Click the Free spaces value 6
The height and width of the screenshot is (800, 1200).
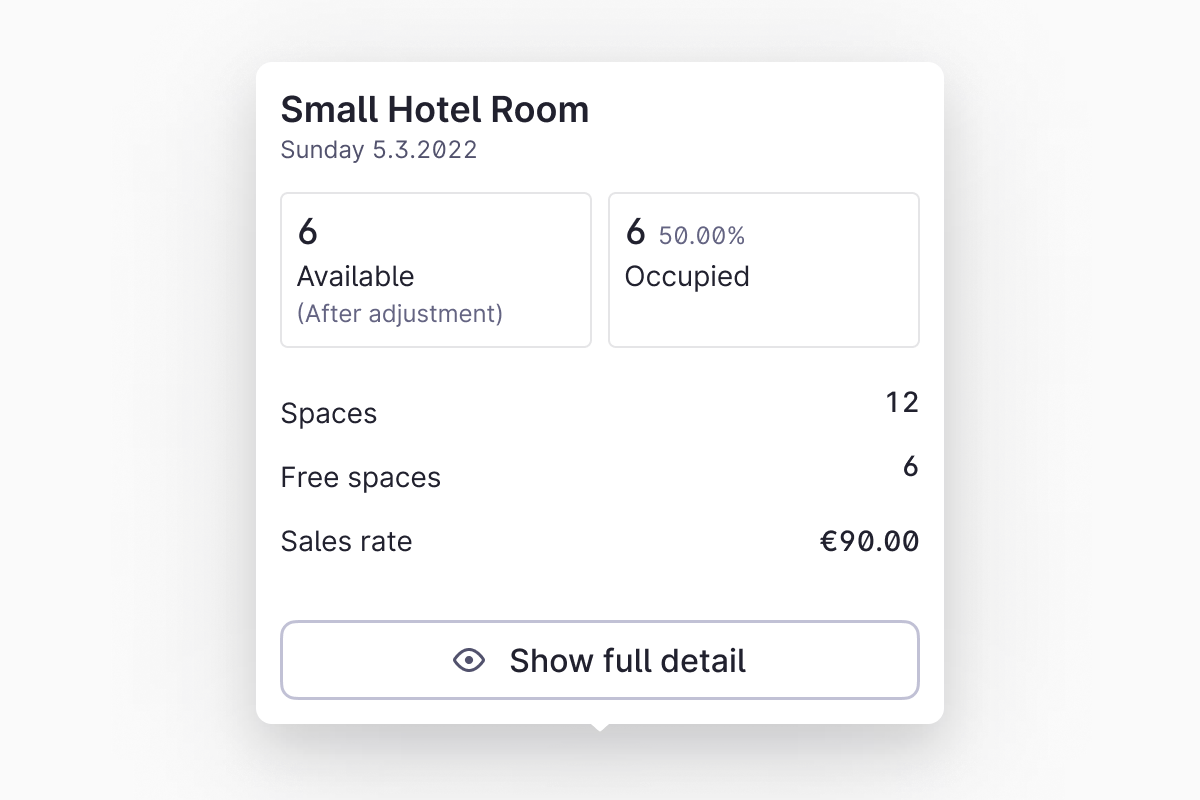coord(910,467)
